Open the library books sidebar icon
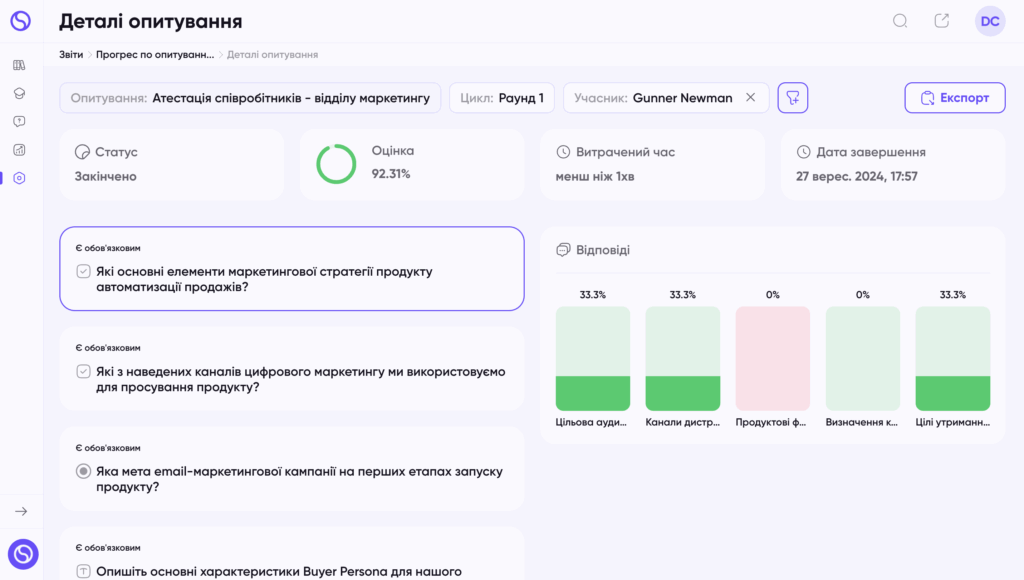The height and width of the screenshot is (580, 1024). coord(19,65)
